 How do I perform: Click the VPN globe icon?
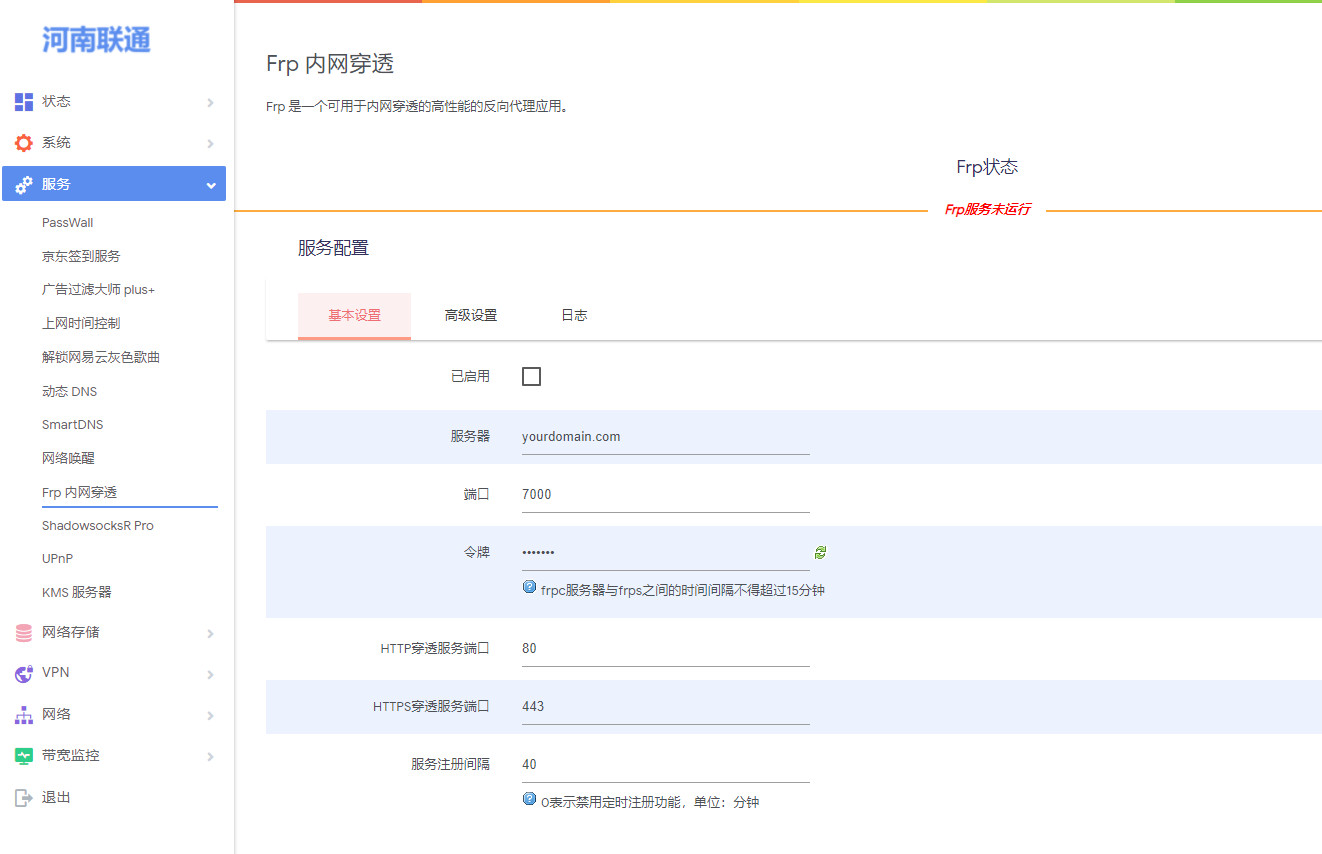click(x=24, y=674)
